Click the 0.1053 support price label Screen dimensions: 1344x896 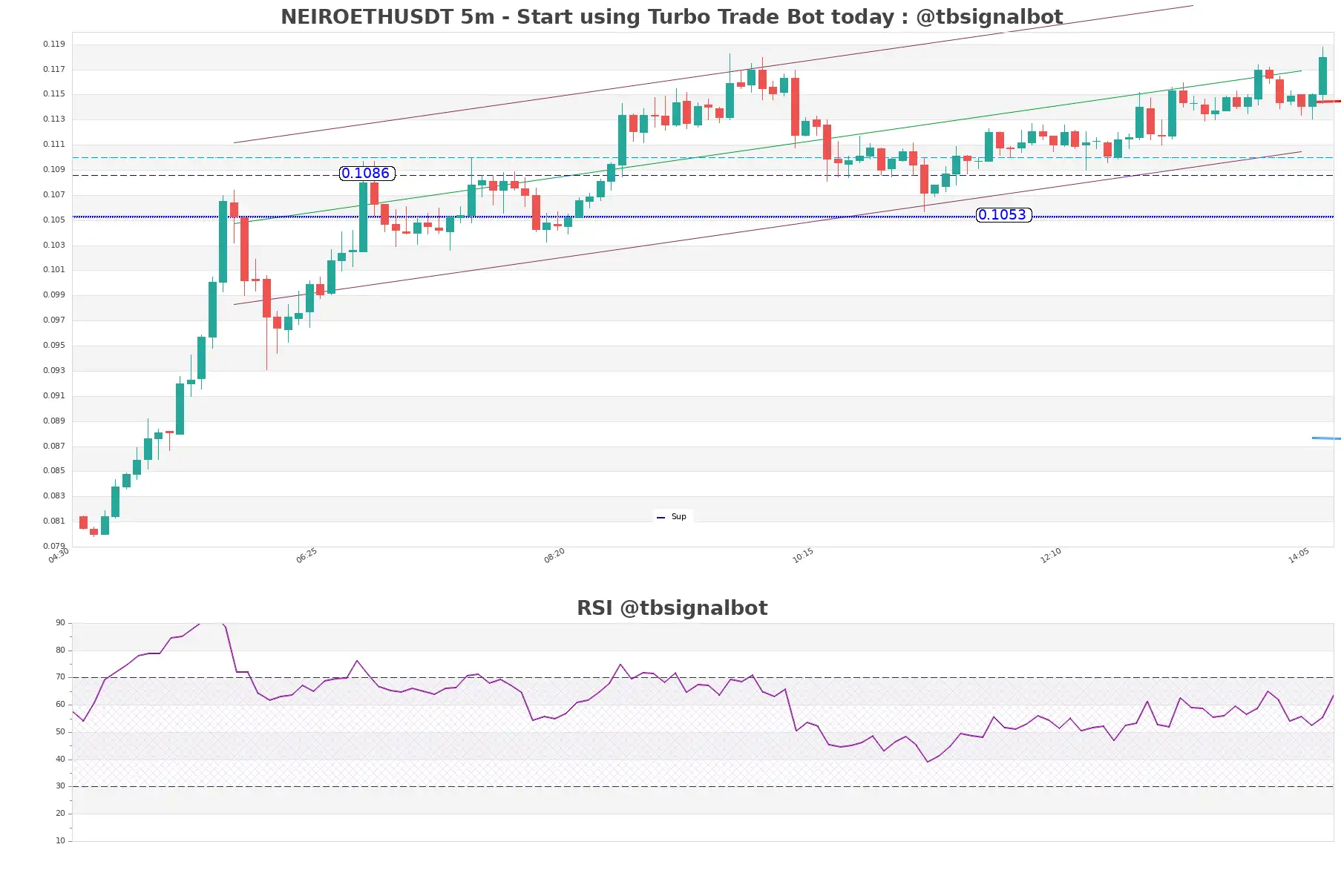pos(1003,215)
